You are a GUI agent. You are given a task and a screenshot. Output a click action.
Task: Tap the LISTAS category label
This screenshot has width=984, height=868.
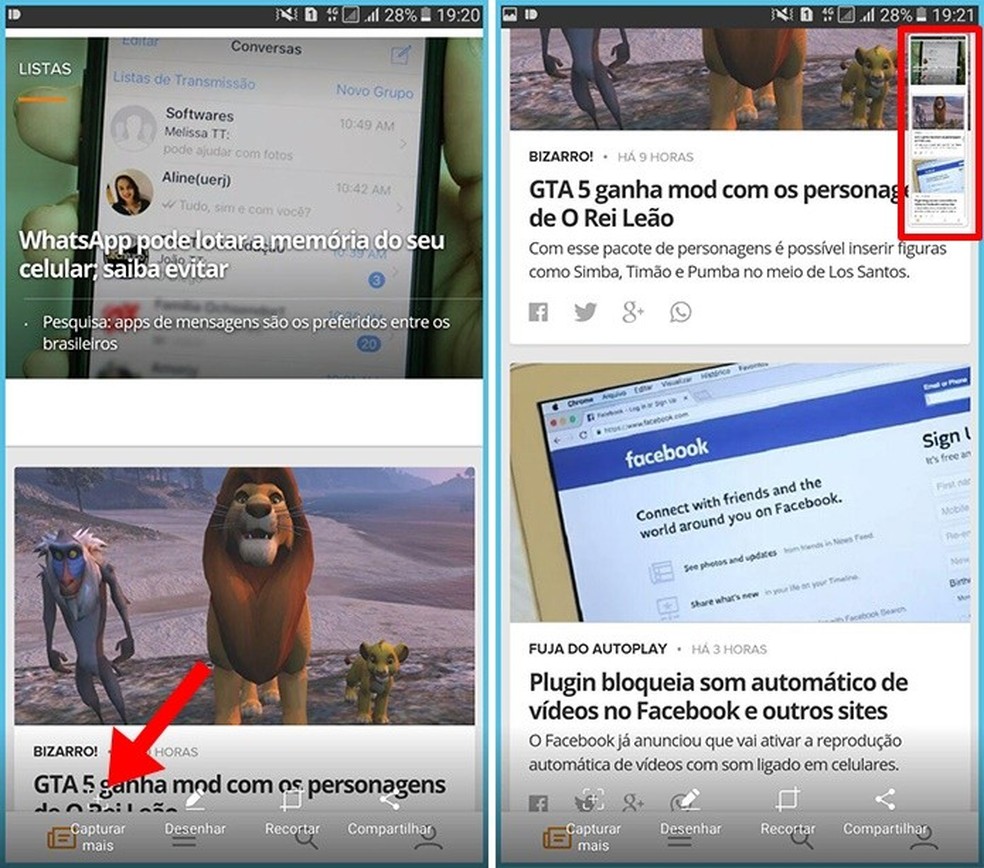45,68
